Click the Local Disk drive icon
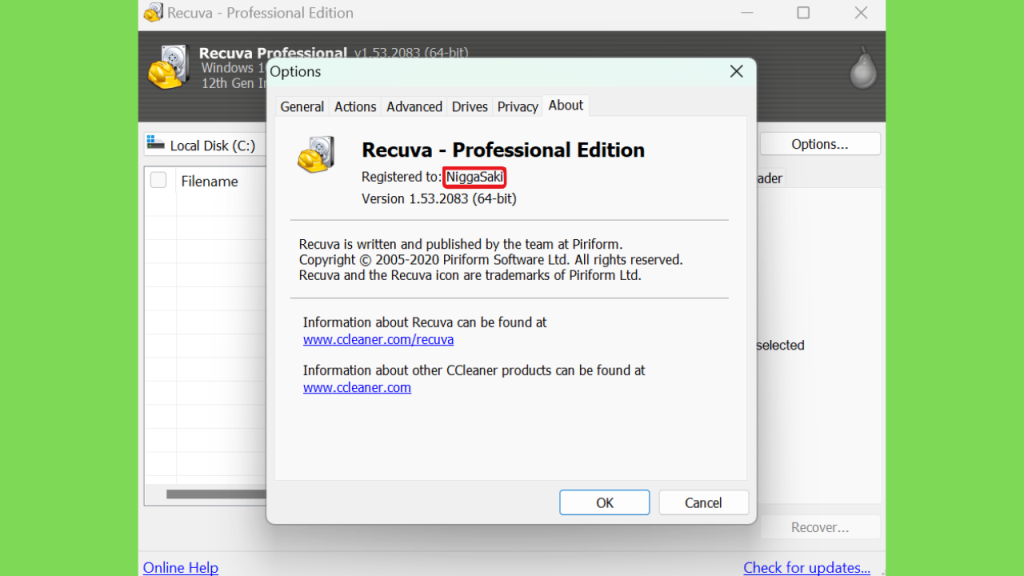The width and height of the screenshot is (1024, 576). (155, 142)
